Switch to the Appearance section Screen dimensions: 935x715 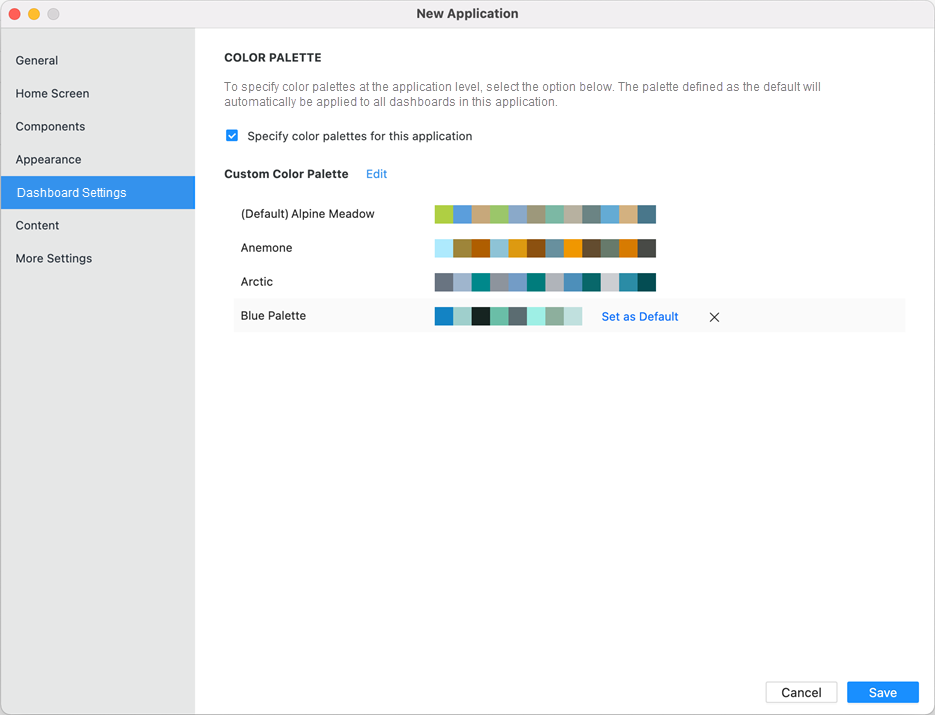(x=48, y=160)
